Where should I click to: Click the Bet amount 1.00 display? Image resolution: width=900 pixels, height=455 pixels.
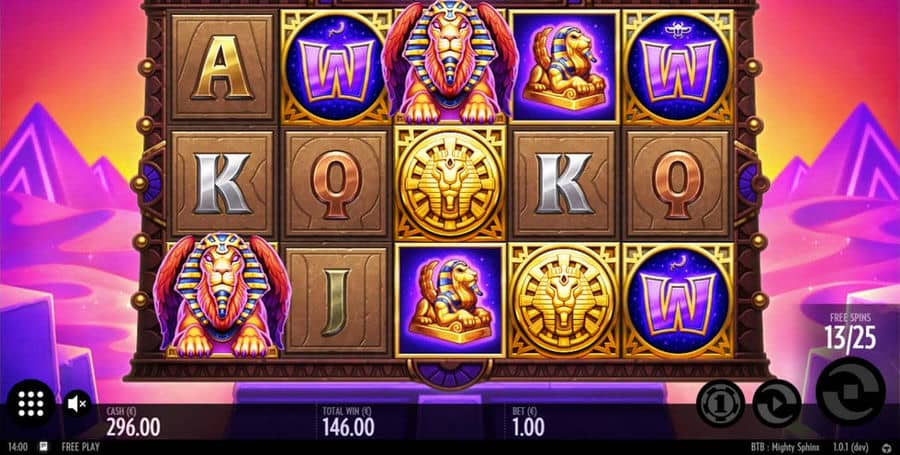point(528,422)
